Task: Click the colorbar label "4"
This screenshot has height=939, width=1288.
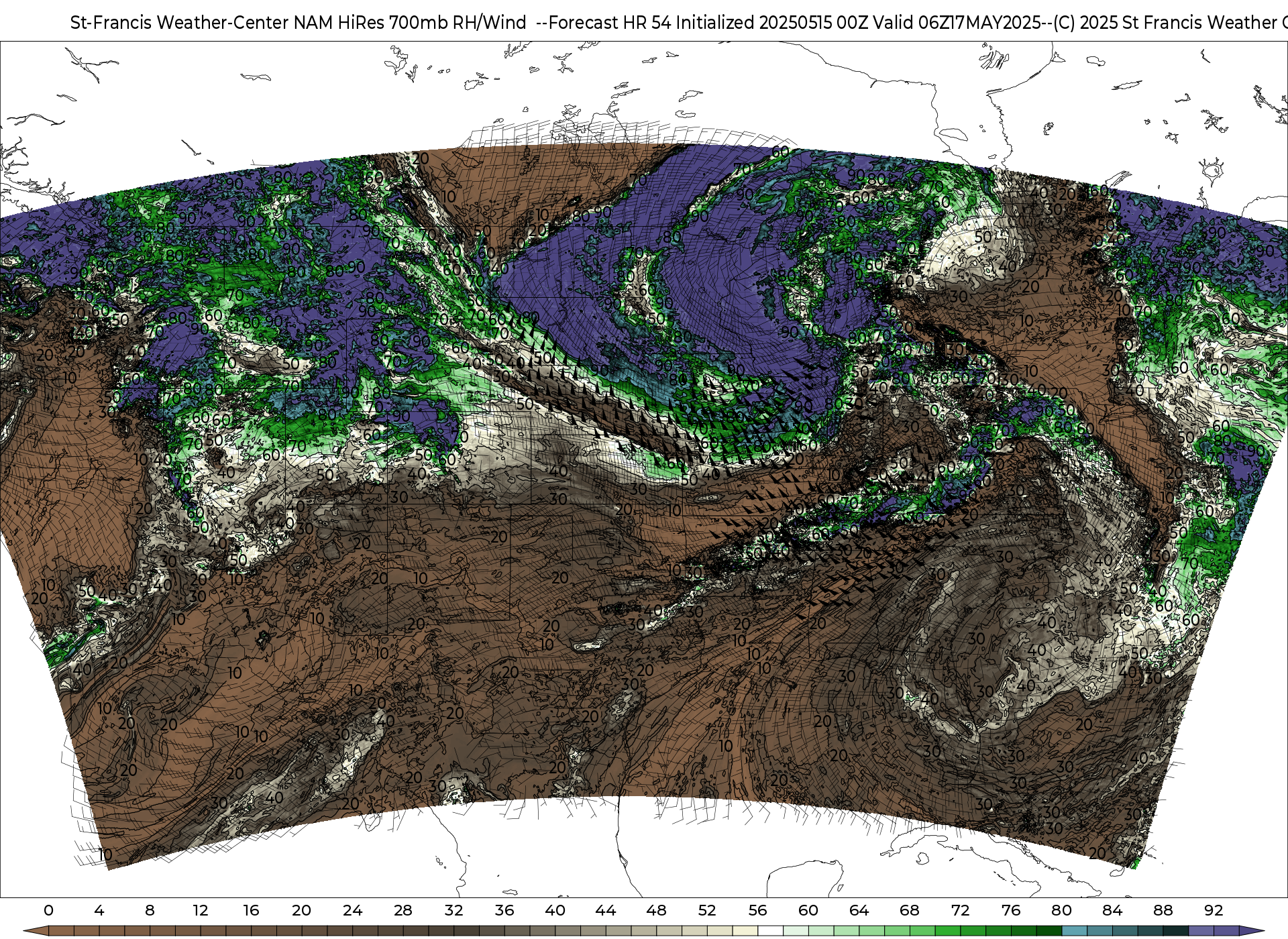Action: [99, 910]
